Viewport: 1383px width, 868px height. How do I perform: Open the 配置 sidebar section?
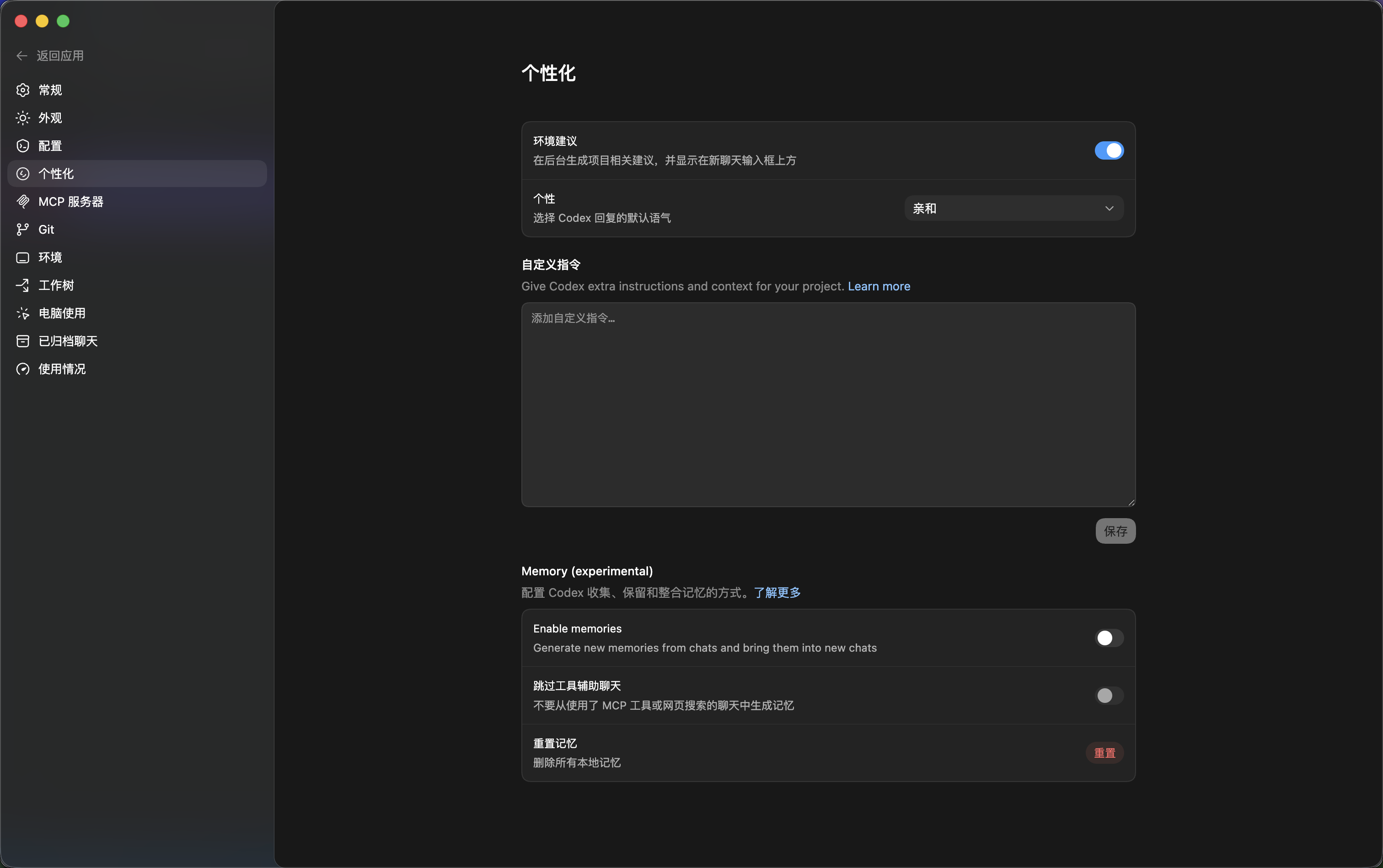(x=50, y=146)
